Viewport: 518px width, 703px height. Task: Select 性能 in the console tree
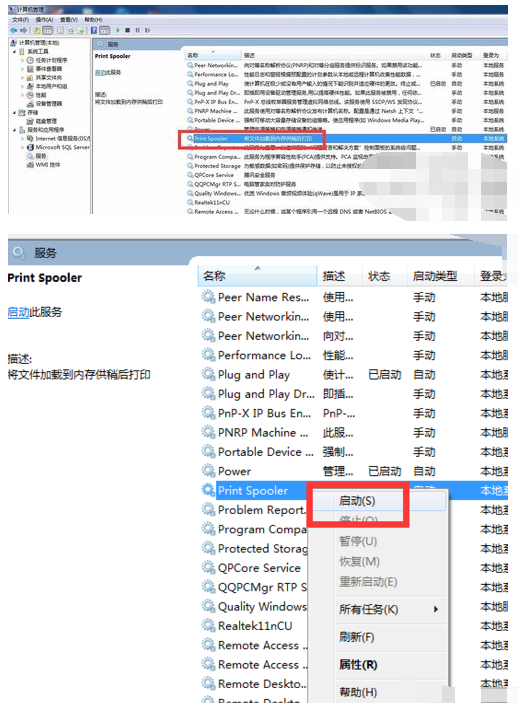(x=41, y=95)
